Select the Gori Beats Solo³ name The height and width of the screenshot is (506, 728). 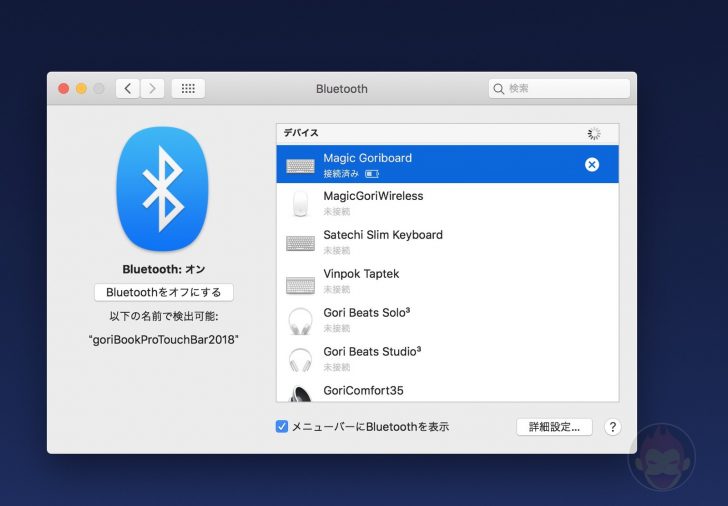point(367,312)
